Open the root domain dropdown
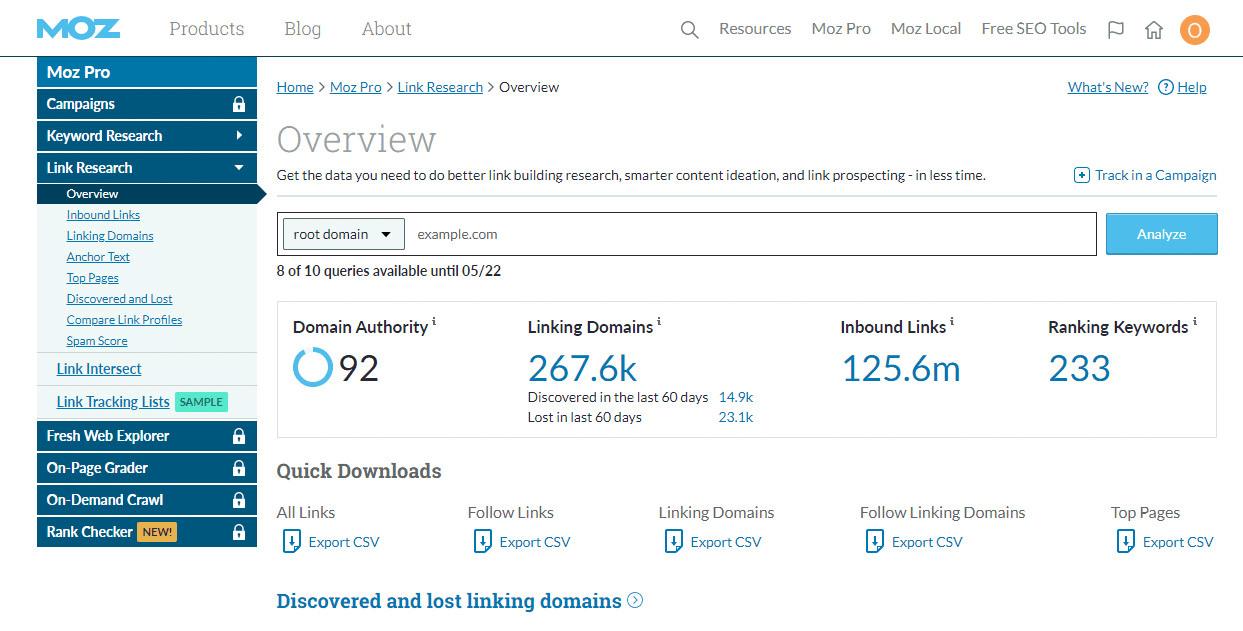1243x631 pixels. tap(342, 233)
